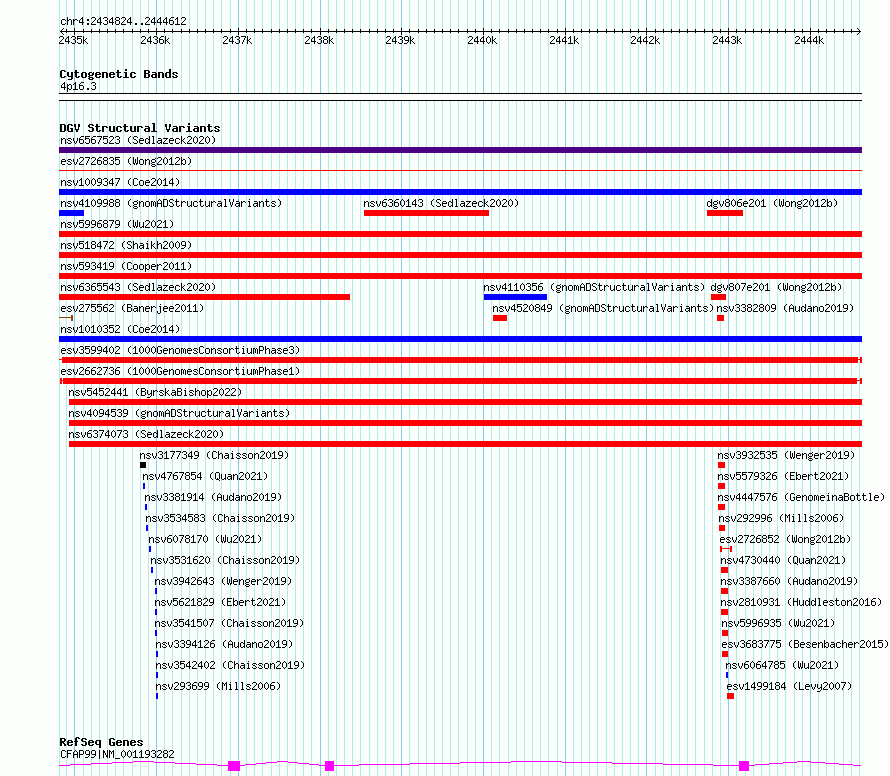
Task: Click the nsv4110356 gnomAD variant label
Action: point(594,287)
